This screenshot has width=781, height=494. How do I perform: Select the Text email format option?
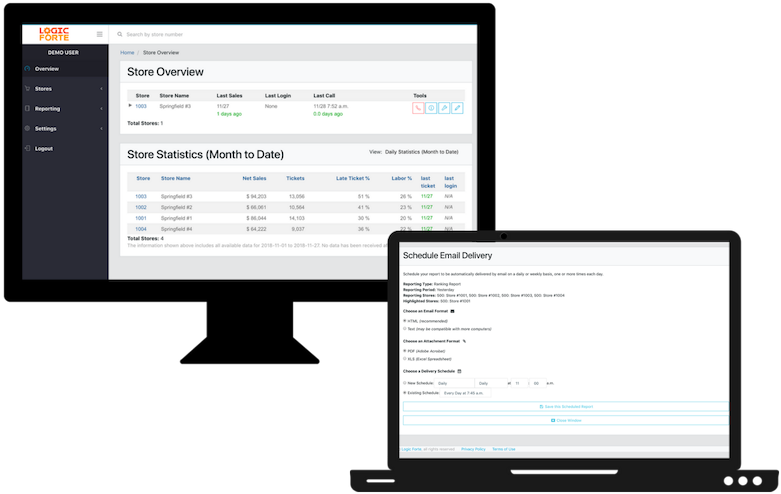click(x=404, y=329)
